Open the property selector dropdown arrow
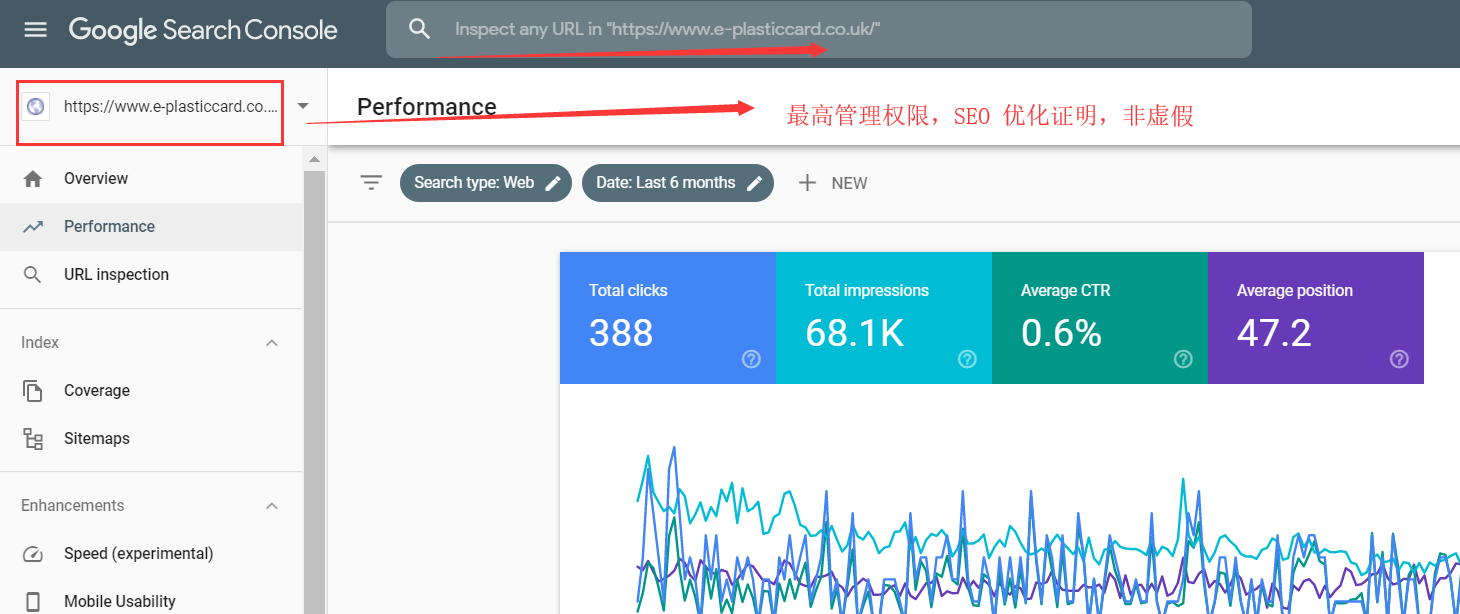 tap(303, 106)
